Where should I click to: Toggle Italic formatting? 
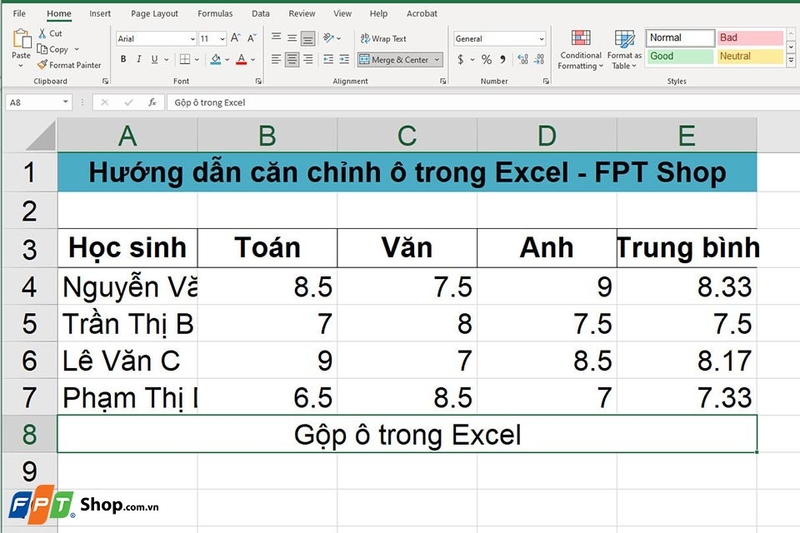click(139, 60)
